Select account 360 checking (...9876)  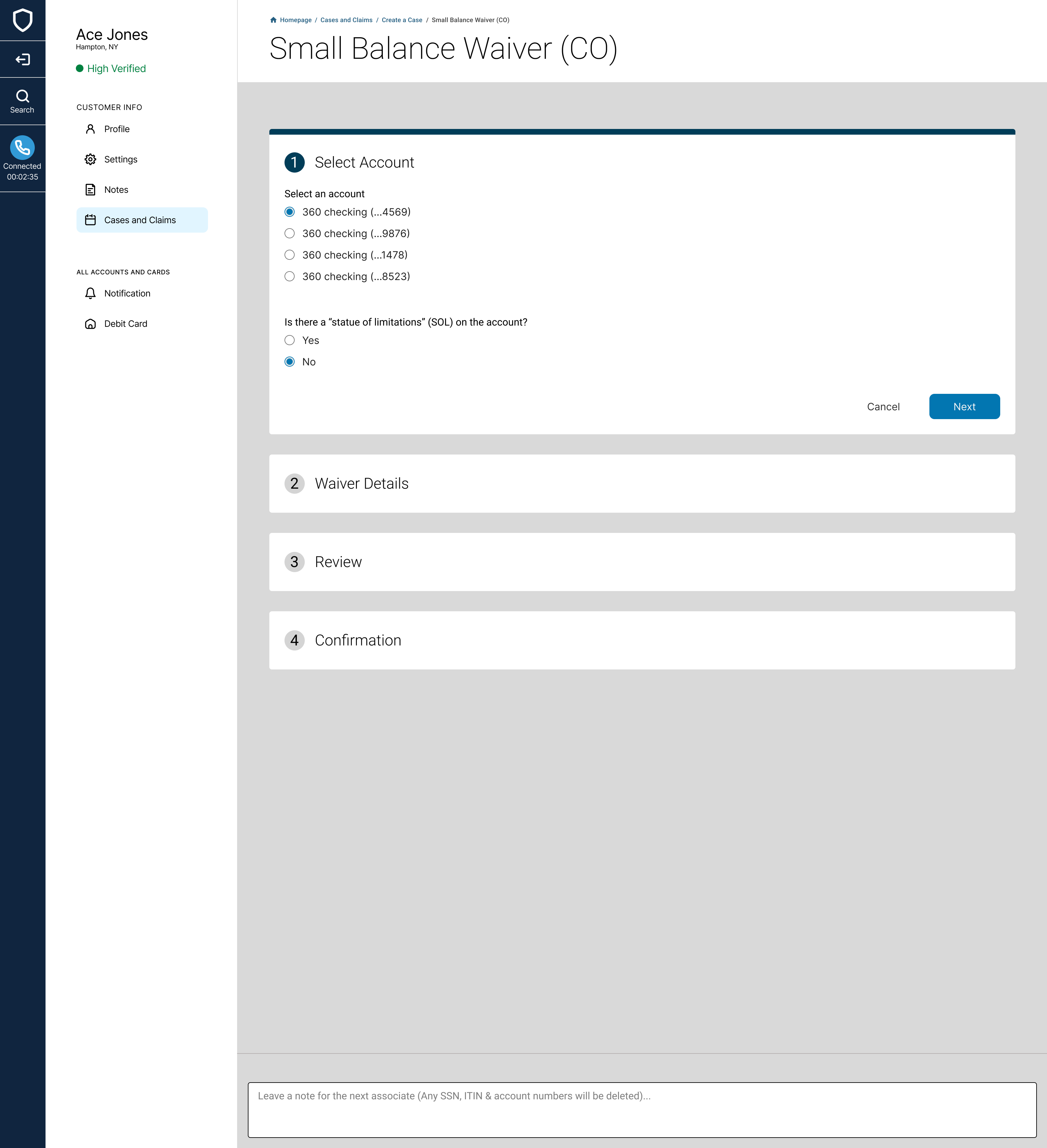(289, 234)
